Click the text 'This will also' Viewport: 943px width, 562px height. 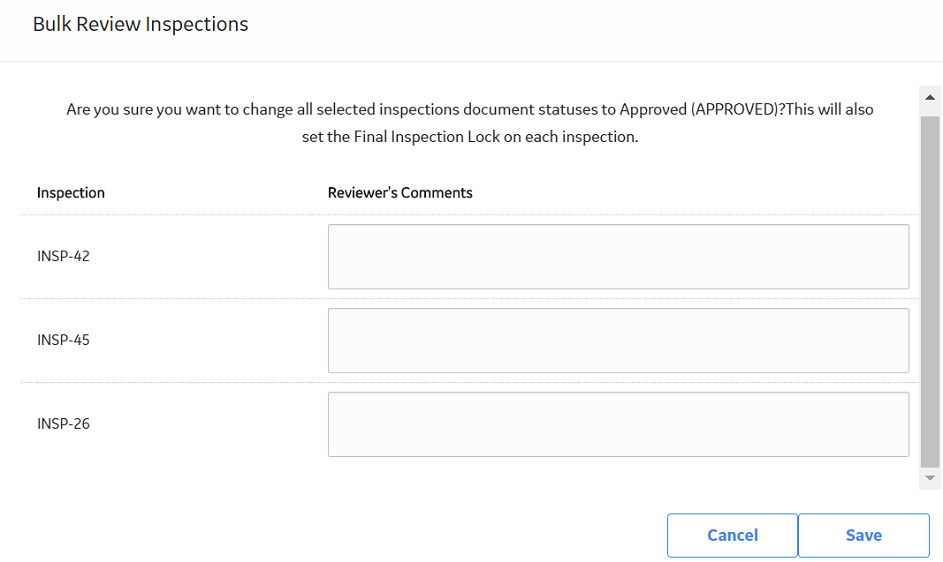pos(830,110)
